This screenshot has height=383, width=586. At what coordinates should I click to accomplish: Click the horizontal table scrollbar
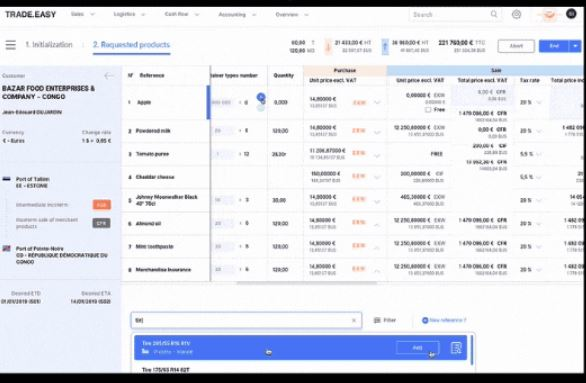coord(306,283)
